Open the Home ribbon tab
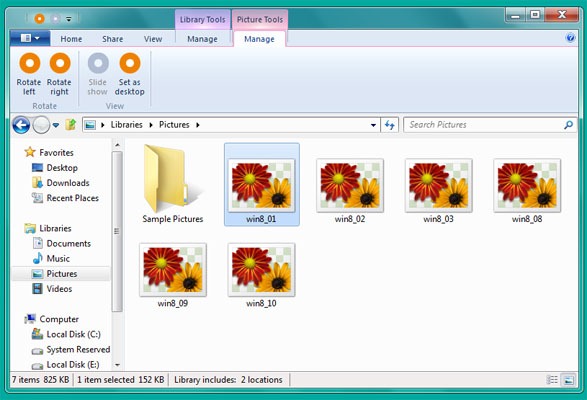The width and height of the screenshot is (587, 400). [71, 39]
